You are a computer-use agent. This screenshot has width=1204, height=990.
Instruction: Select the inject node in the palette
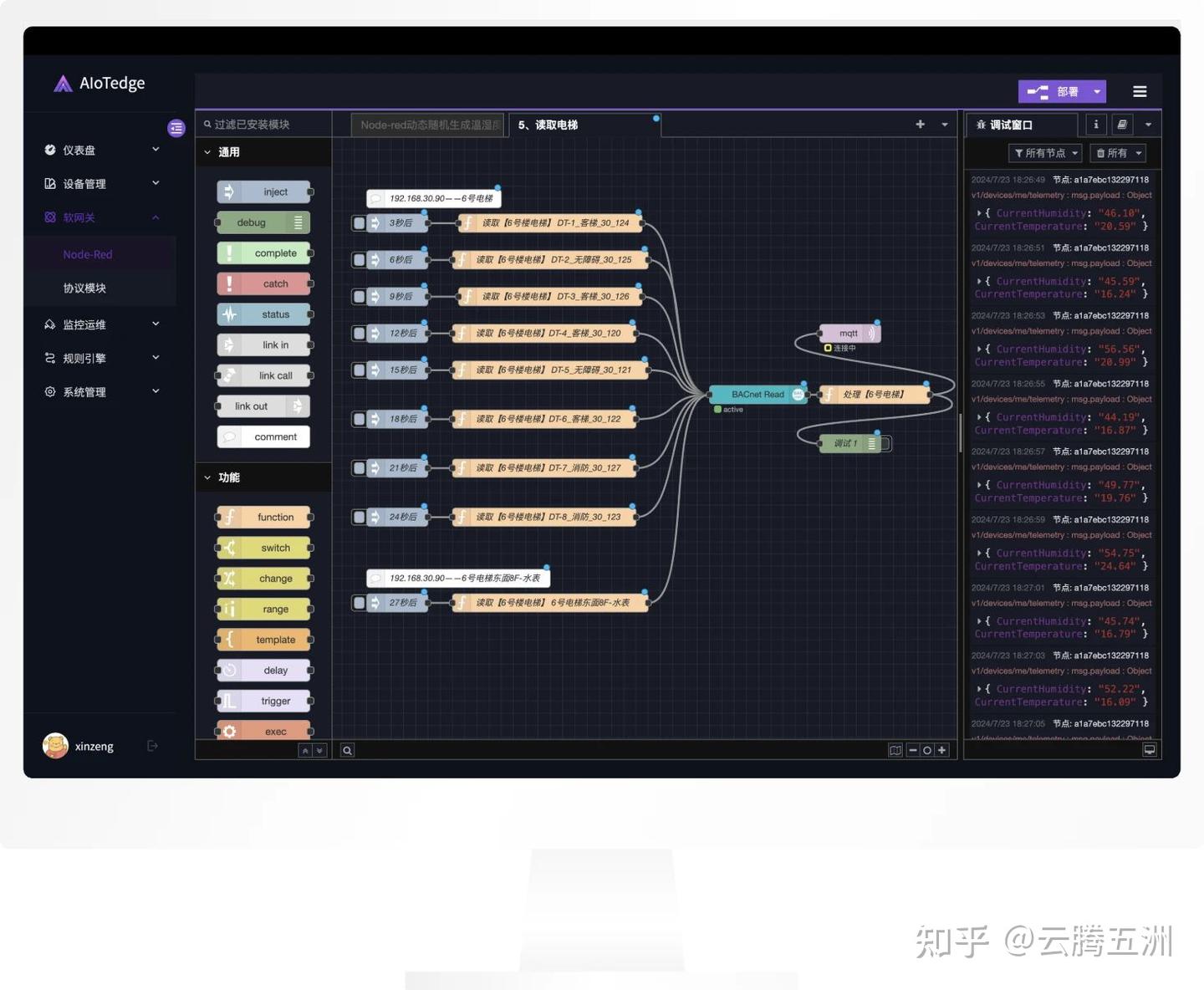(264, 191)
